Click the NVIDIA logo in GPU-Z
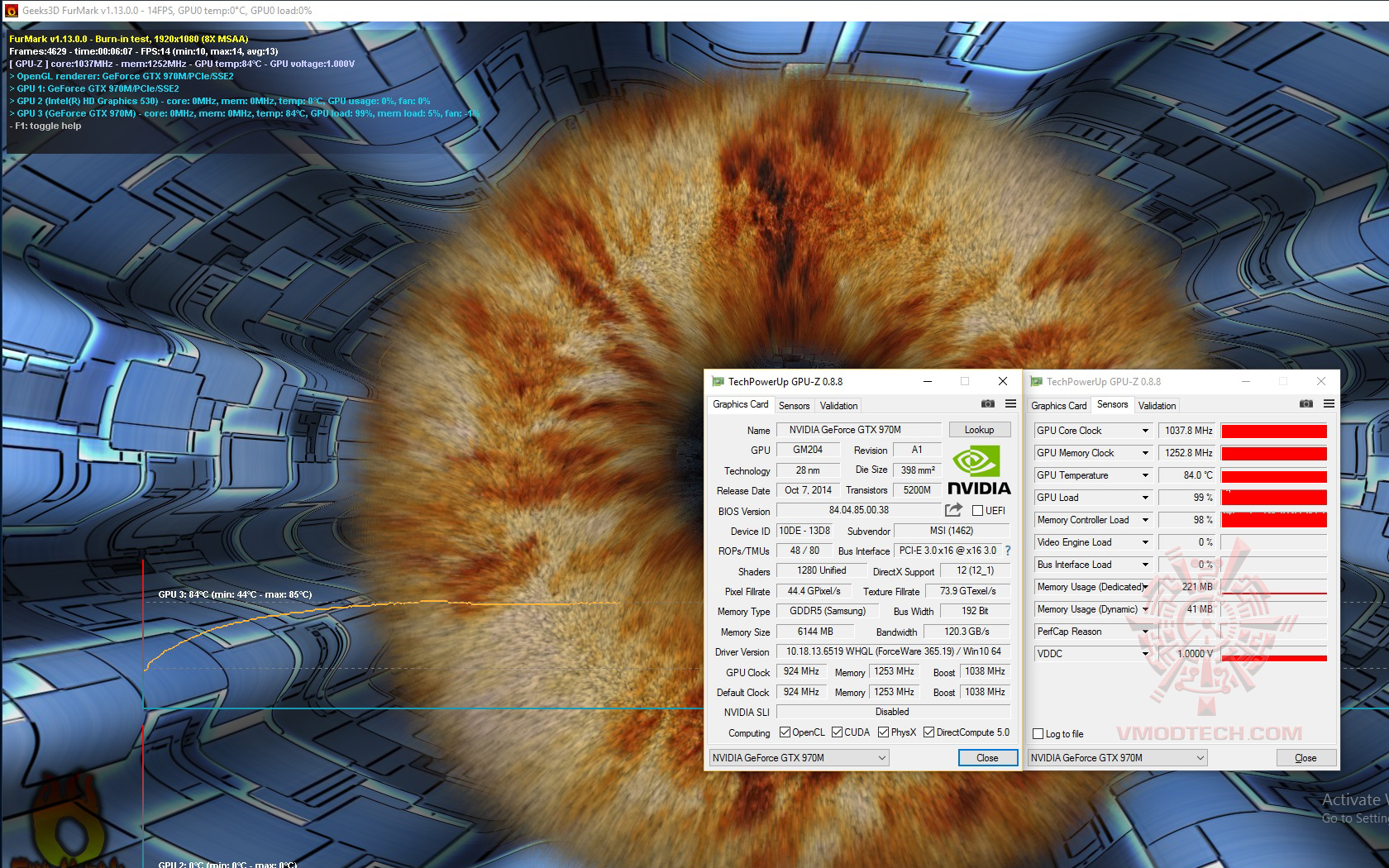1389x868 pixels. click(x=979, y=470)
